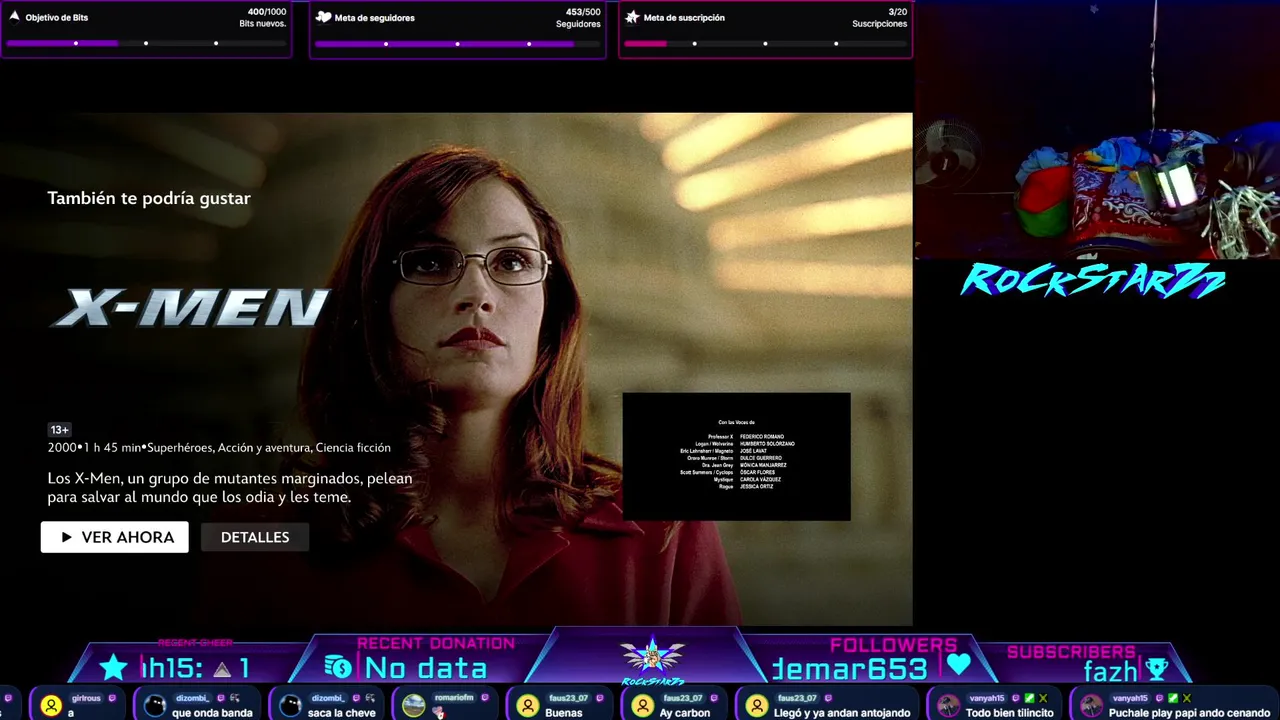Click chat message 'Ay carbon'
The image size is (1280, 720).
[x=685, y=713]
